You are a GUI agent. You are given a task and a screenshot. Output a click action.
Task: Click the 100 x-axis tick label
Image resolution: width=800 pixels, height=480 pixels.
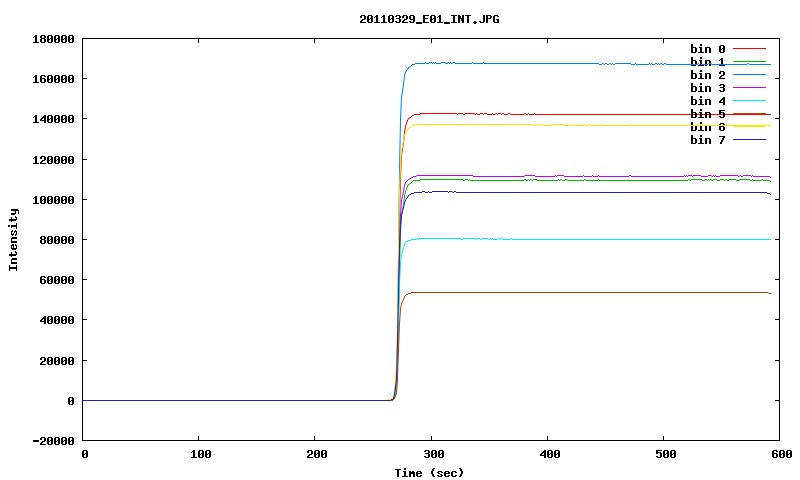point(201,454)
